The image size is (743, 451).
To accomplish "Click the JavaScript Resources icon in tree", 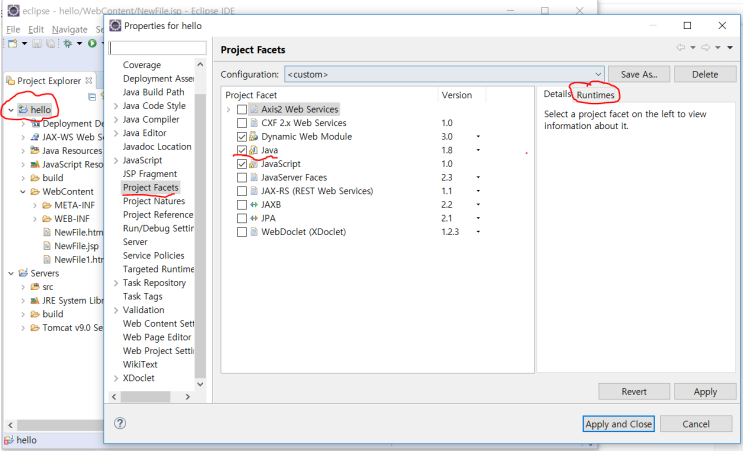I will 35,164.
